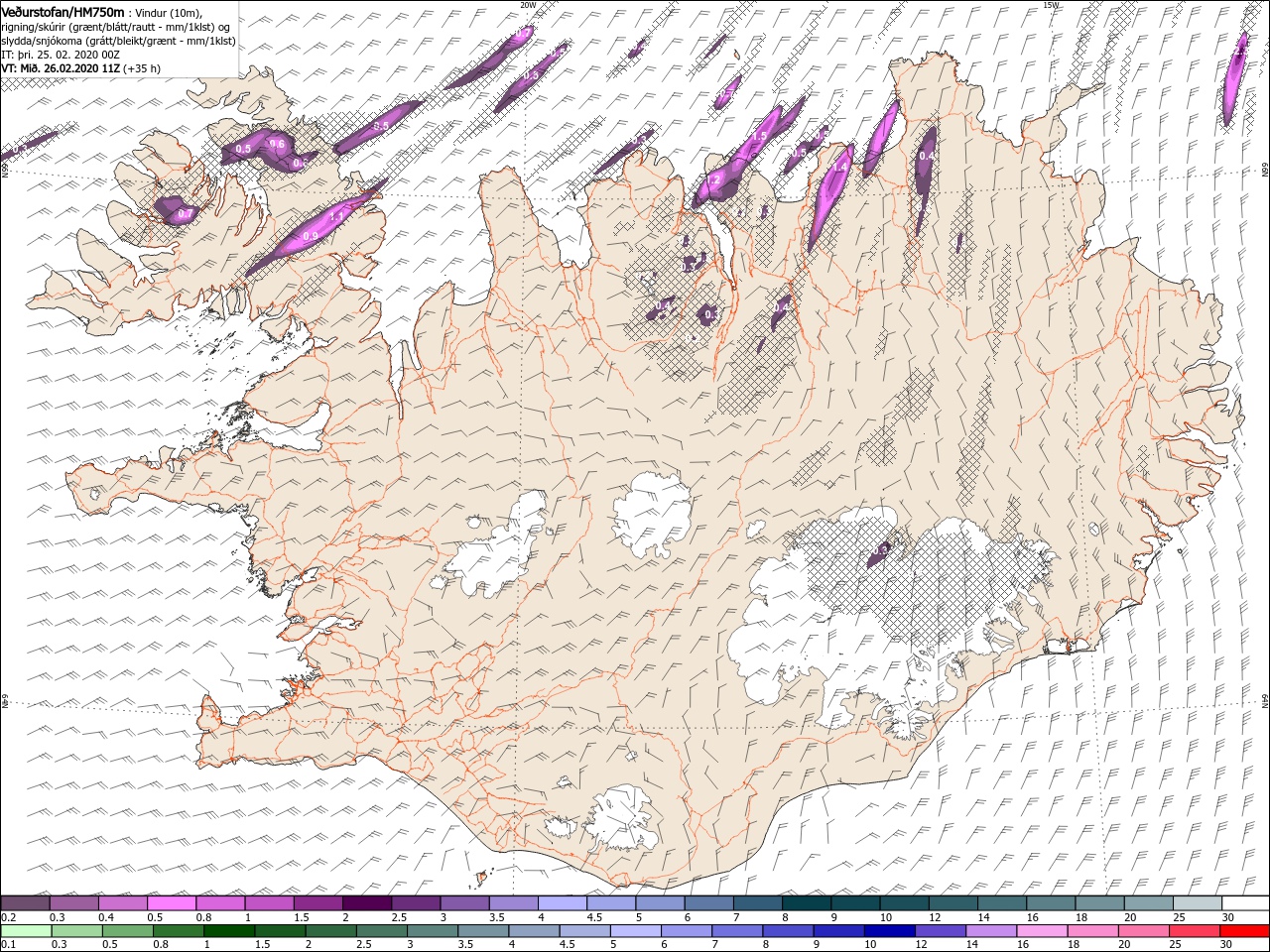Click the 1.1 snowfall value over the Westfjords
This screenshot has height=952, width=1270.
335,215
